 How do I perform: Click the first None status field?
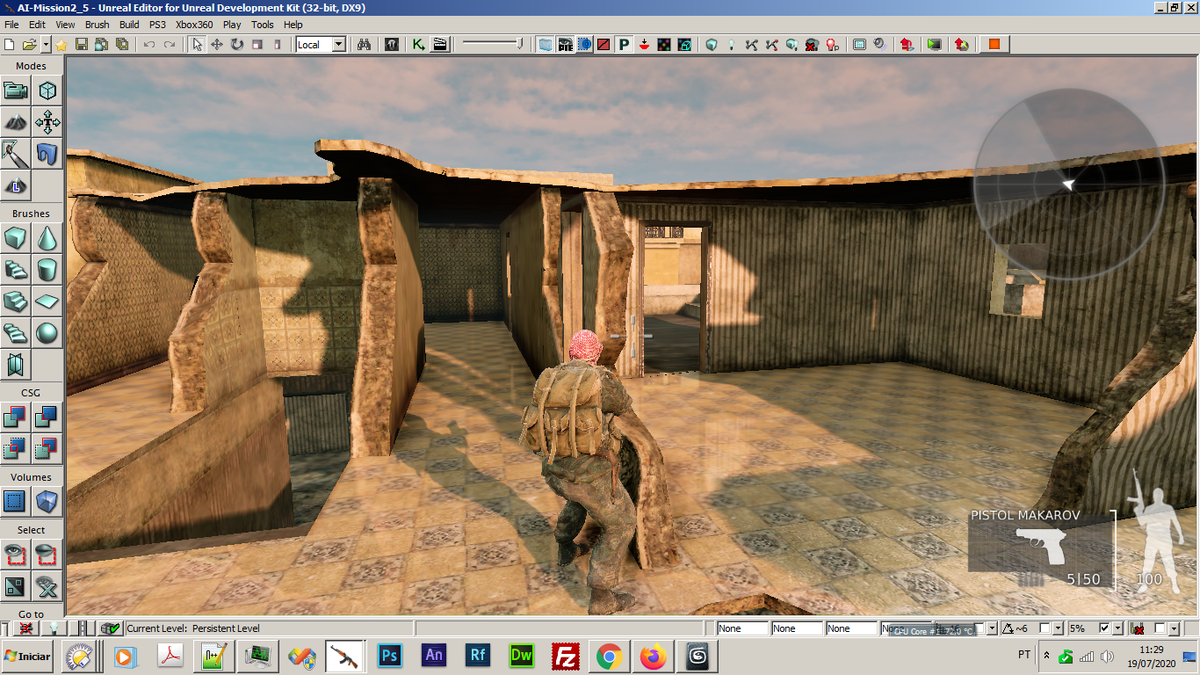point(743,628)
